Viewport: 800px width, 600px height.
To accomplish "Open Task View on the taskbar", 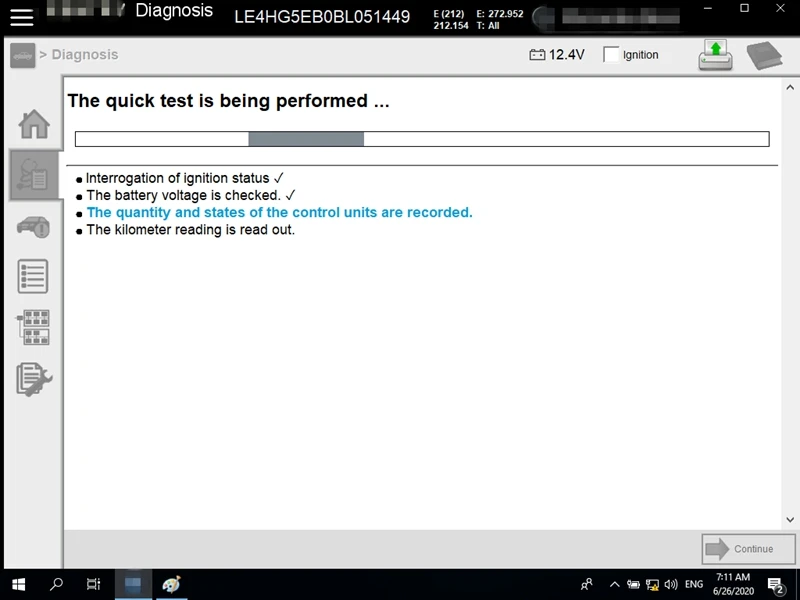I will 94,584.
